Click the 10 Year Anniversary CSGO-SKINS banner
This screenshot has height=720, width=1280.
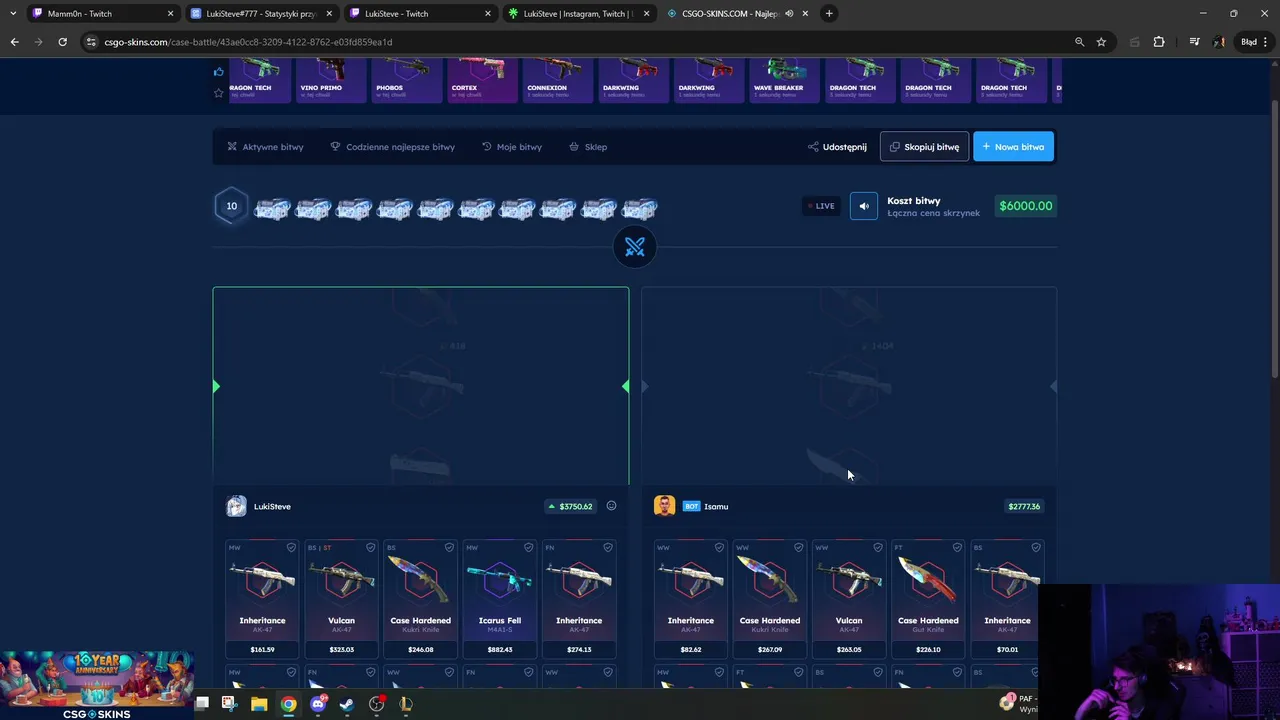coord(97,685)
